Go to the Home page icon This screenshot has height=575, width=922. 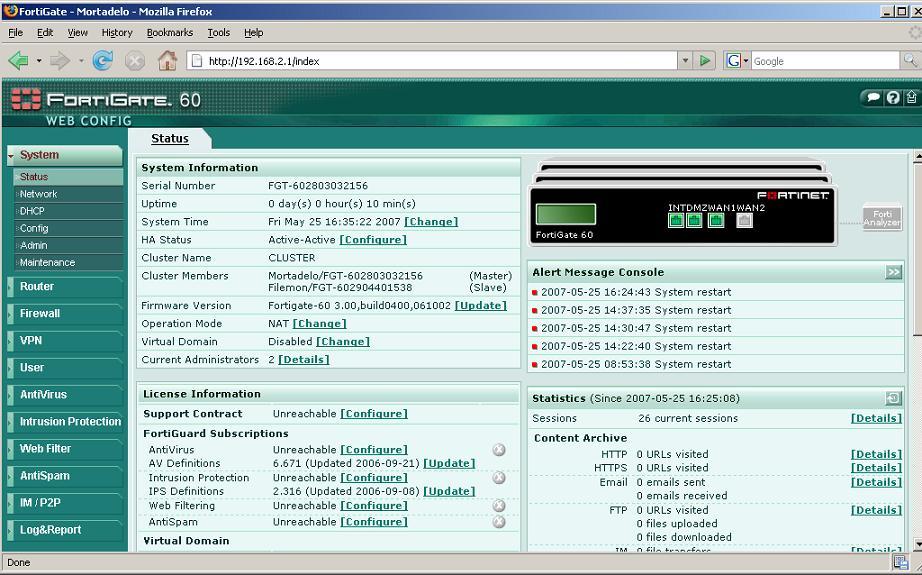point(167,60)
